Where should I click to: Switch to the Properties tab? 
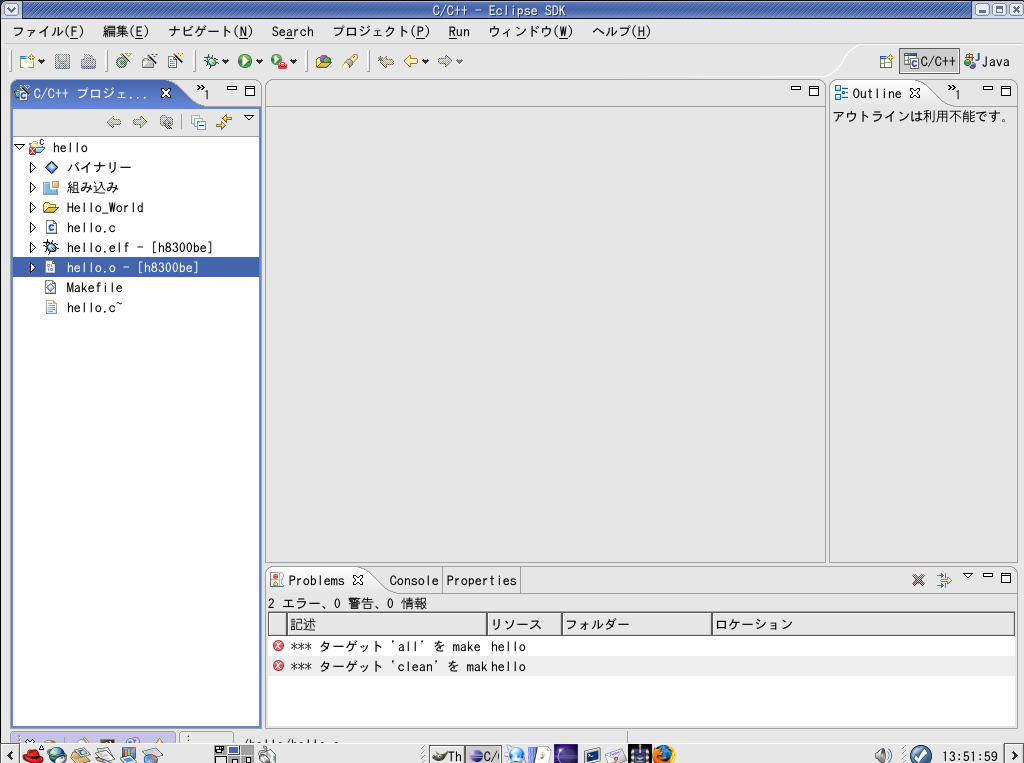pos(481,581)
